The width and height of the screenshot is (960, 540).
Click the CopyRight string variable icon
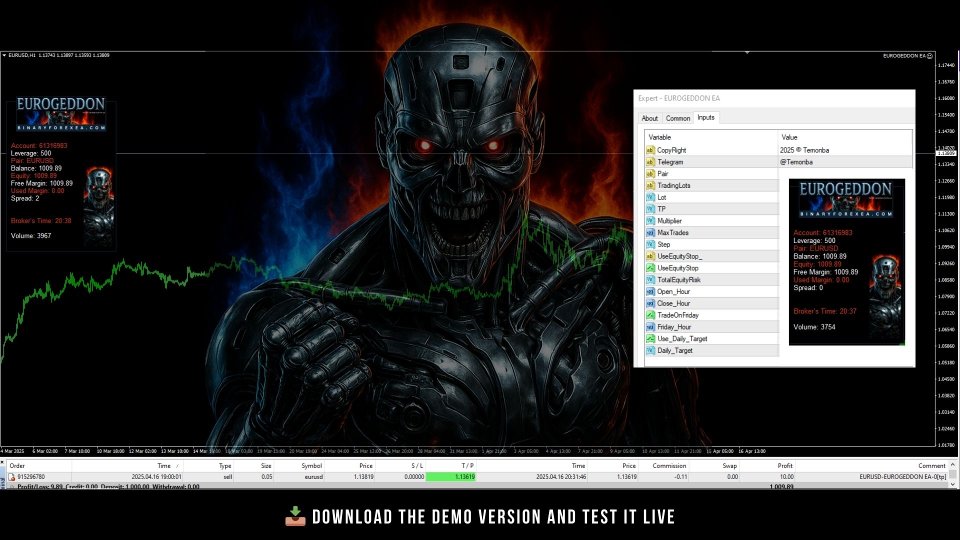(650, 150)
